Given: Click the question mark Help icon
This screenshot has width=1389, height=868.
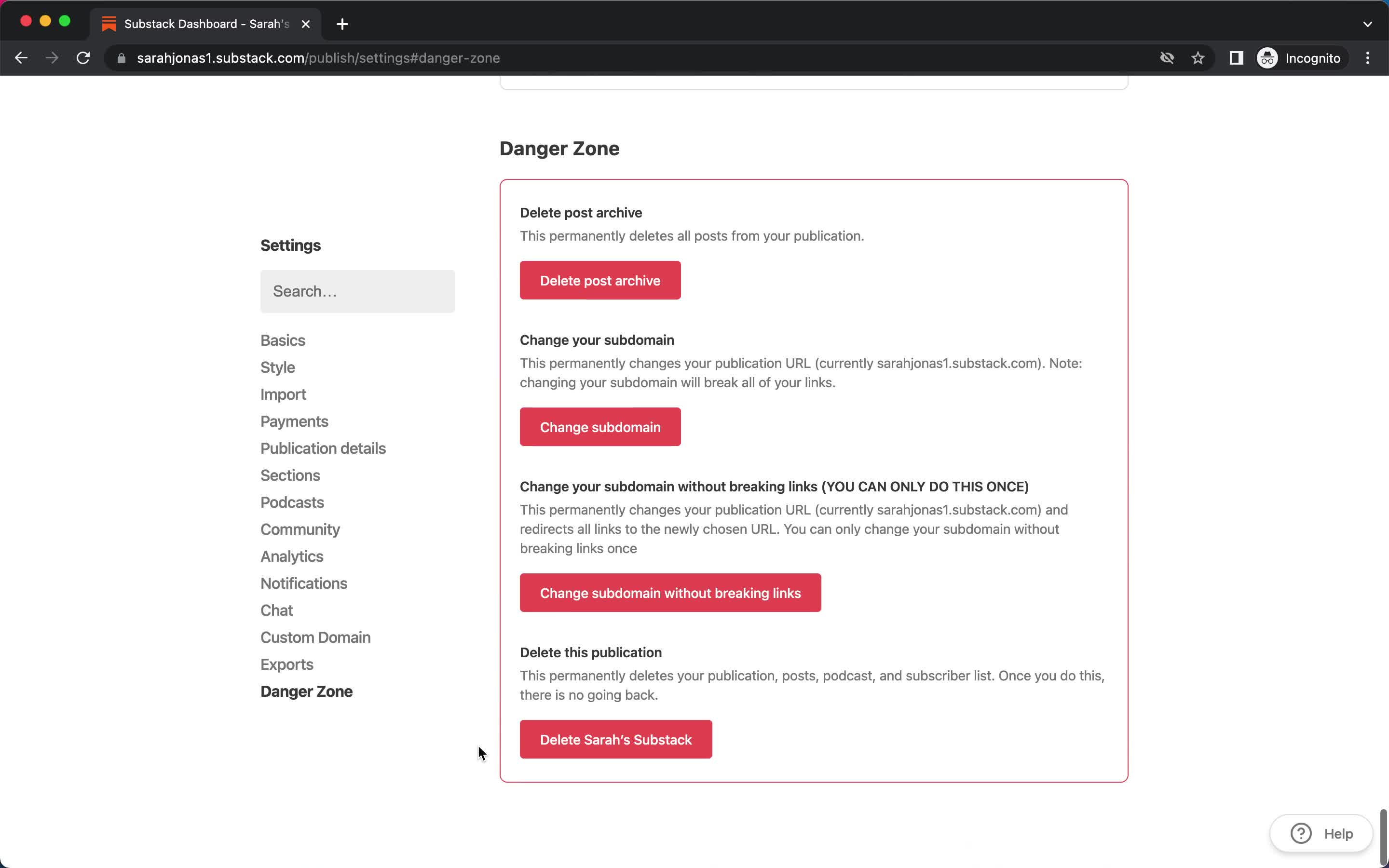Looking at the screenshot, I should tap(1301, 833).
